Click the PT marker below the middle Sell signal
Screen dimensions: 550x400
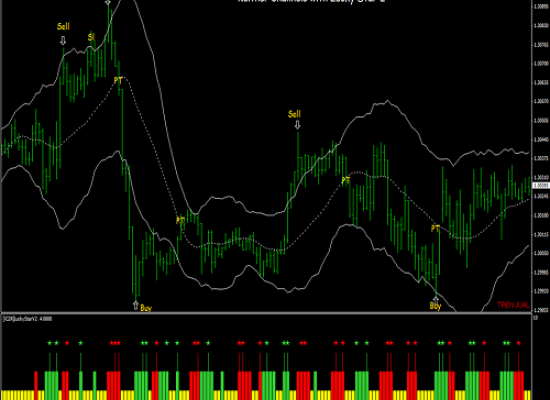(x=346, y=181)
